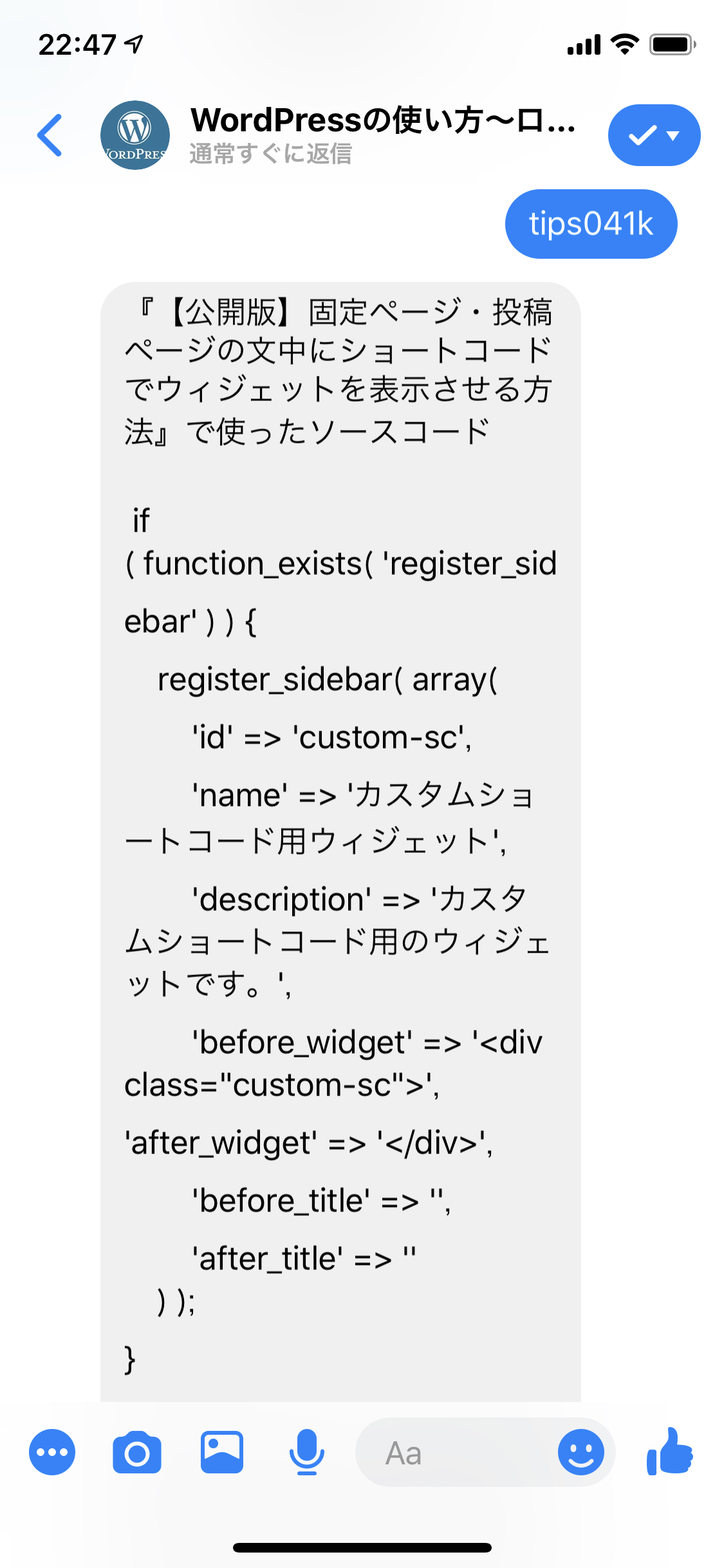Tap the home indicator bar
The height and width of the screenshot is (1568, 724).
(362, 1547)
